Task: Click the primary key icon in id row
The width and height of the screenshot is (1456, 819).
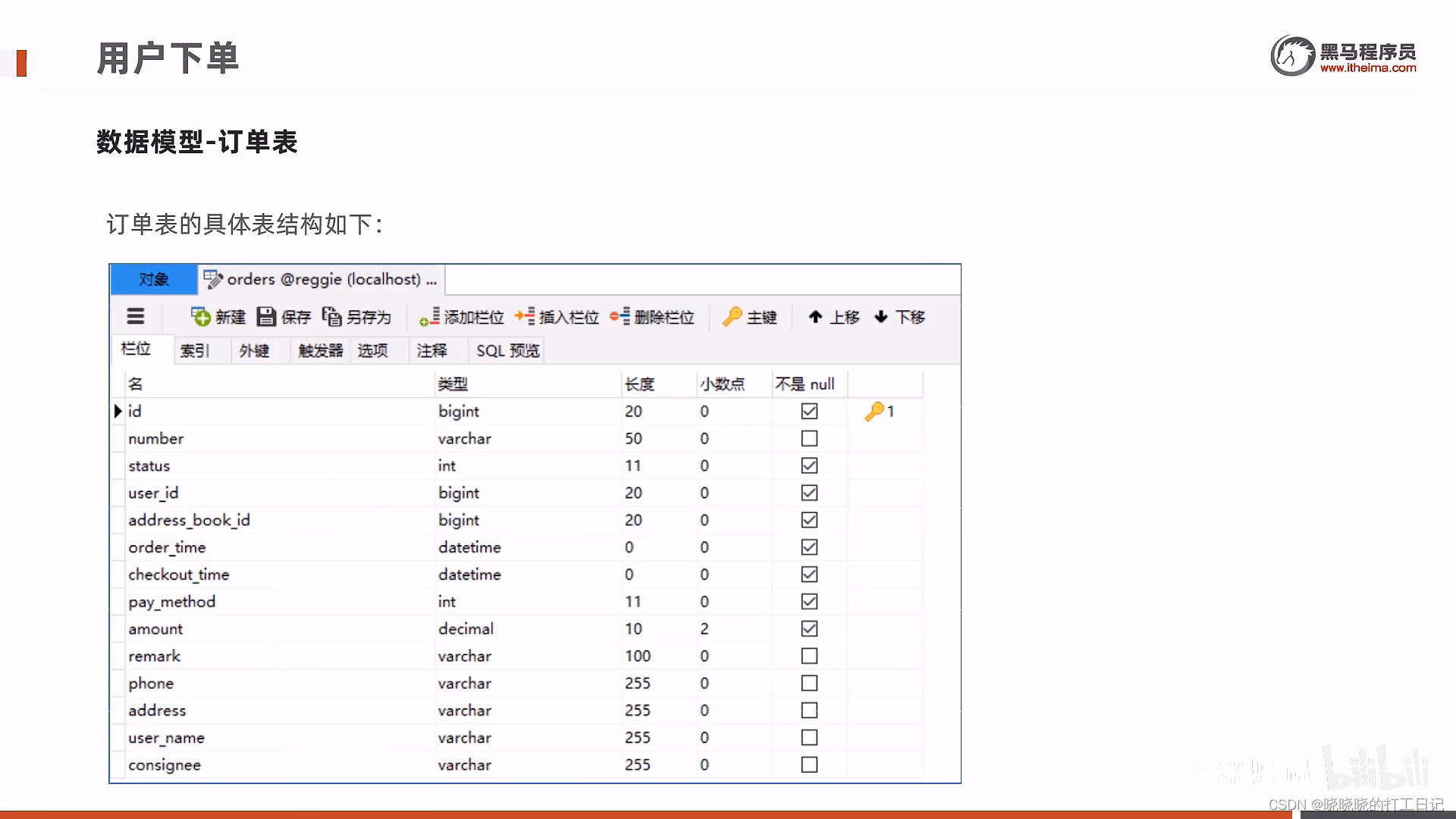Action: point(874,411)
